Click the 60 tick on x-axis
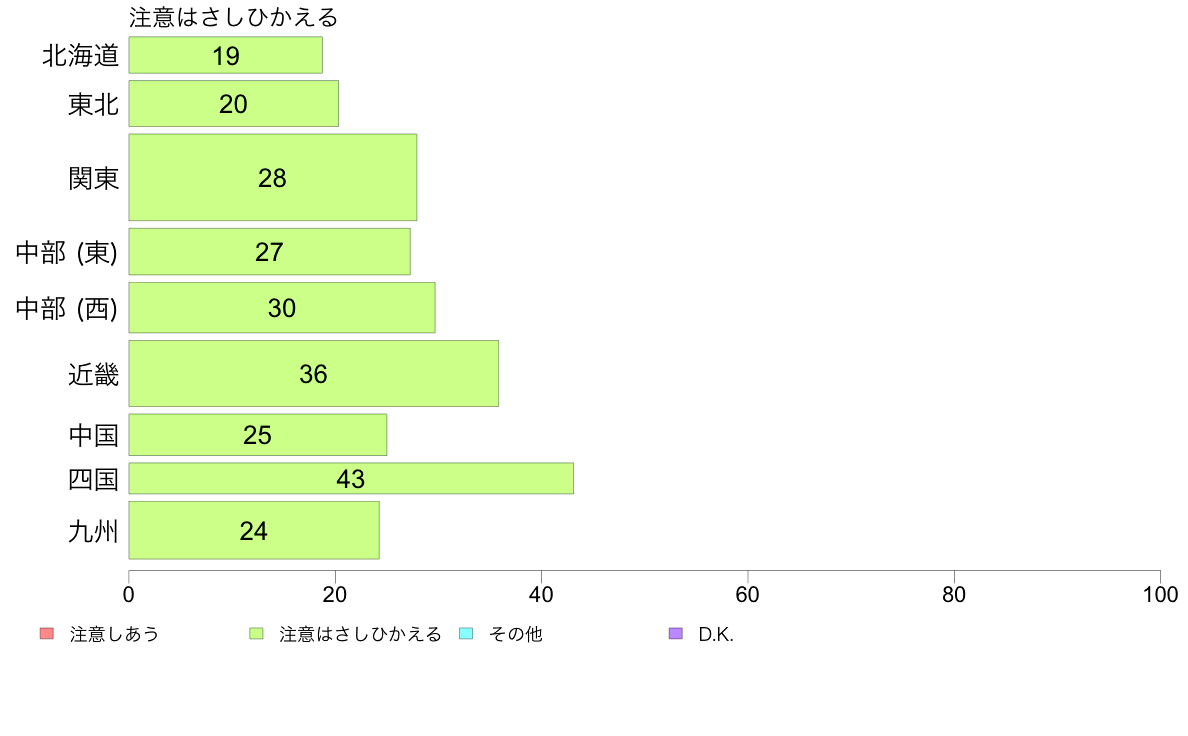 tap(747, 594)
